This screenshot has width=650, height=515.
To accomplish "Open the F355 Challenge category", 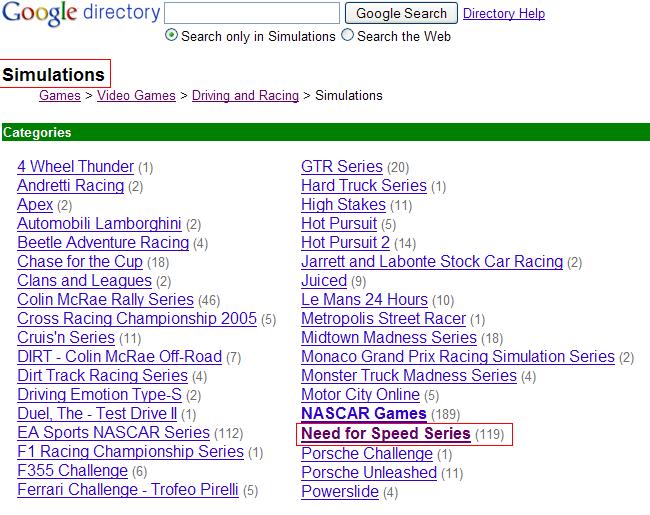I will pos(73,471).
